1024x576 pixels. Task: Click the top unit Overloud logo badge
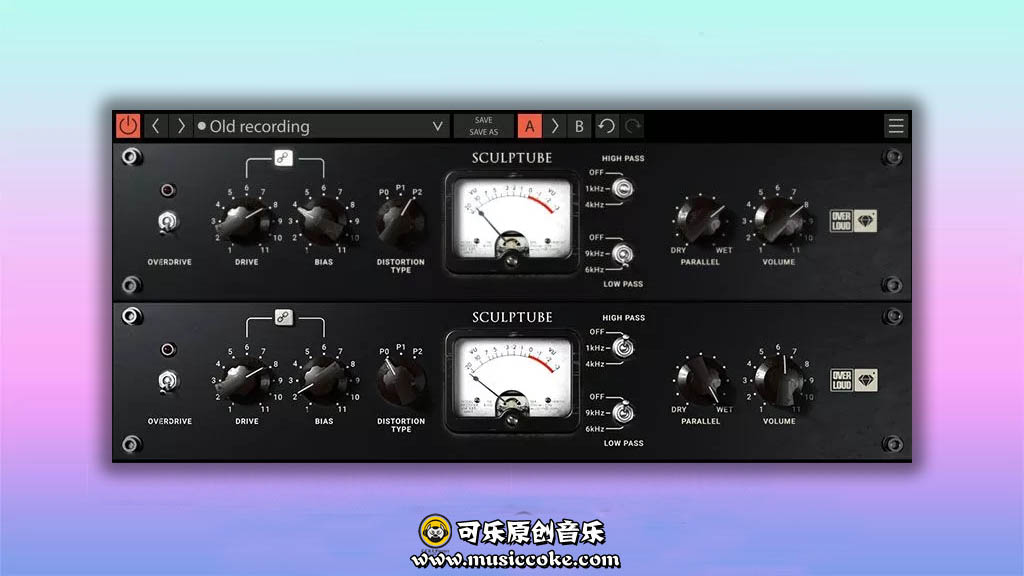853,221
